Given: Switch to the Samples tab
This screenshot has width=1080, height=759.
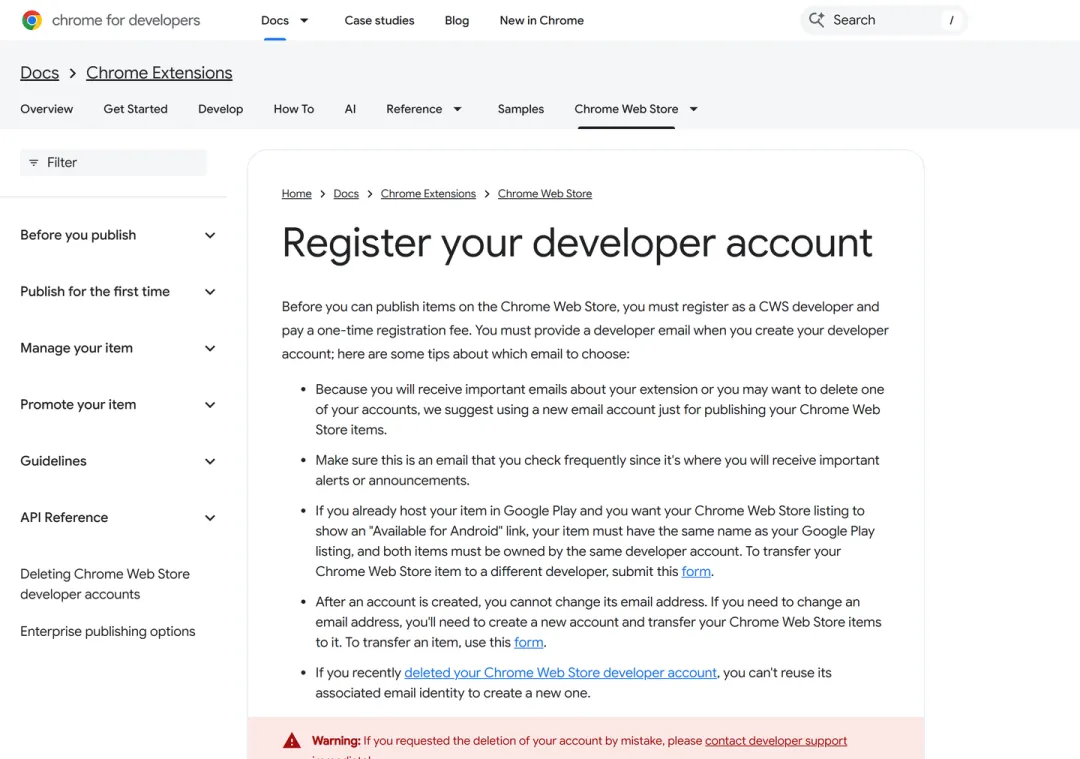Looking at the screenshot, I should pyautogui.click(x=521, y=109).
